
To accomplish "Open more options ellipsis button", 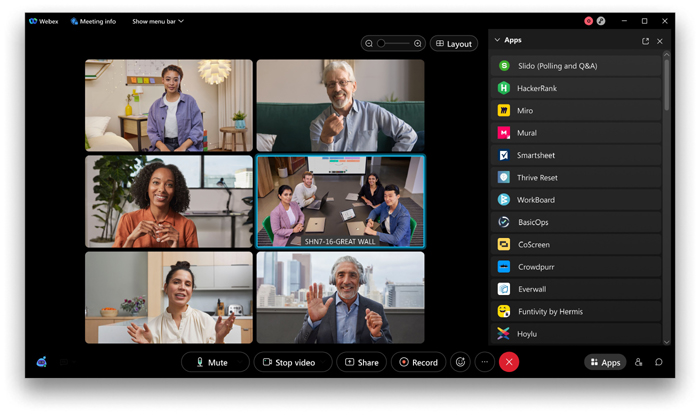I will click(x=484, y=362).
